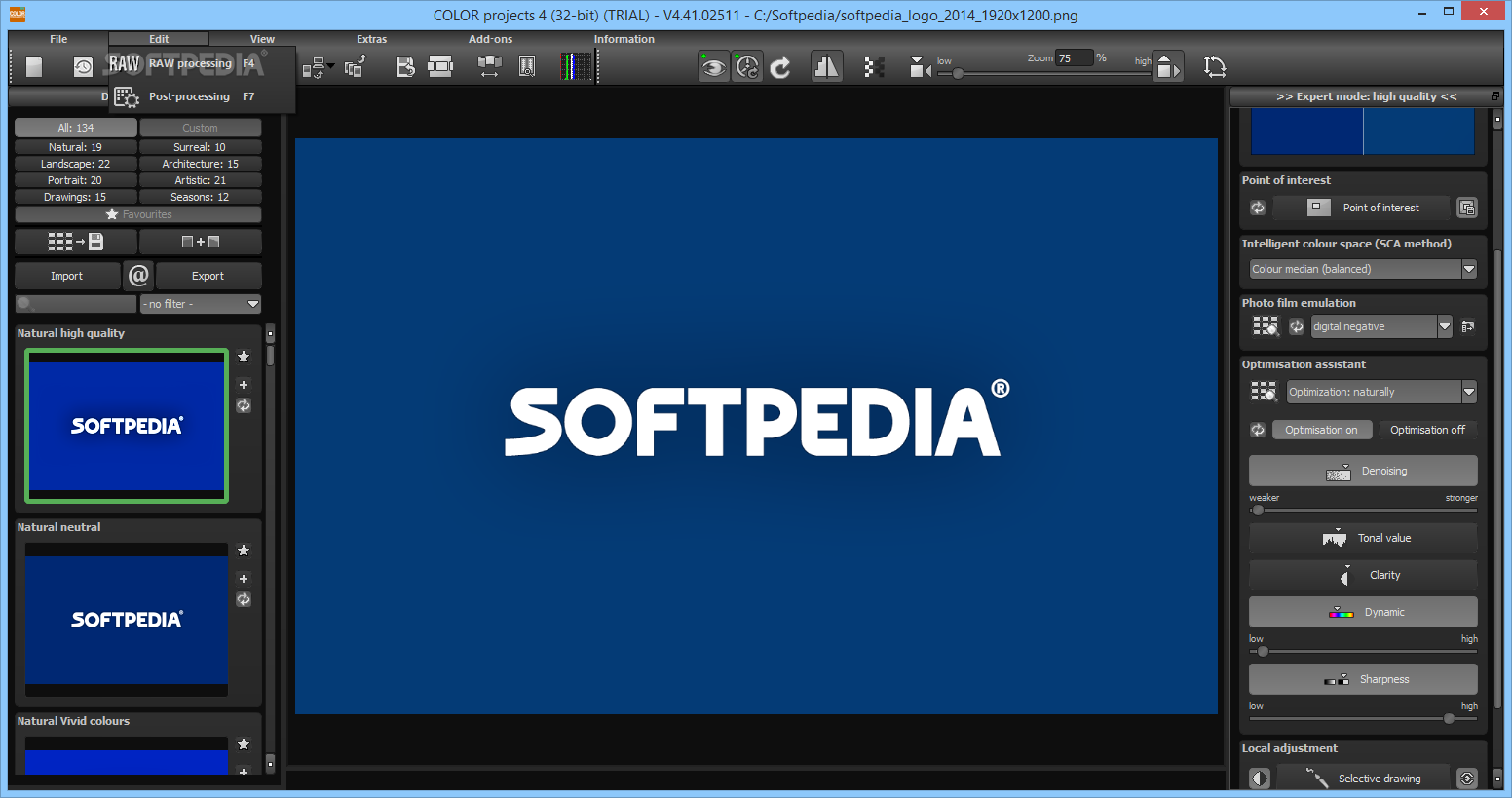Click the Denoising button

pos(1363,471)
